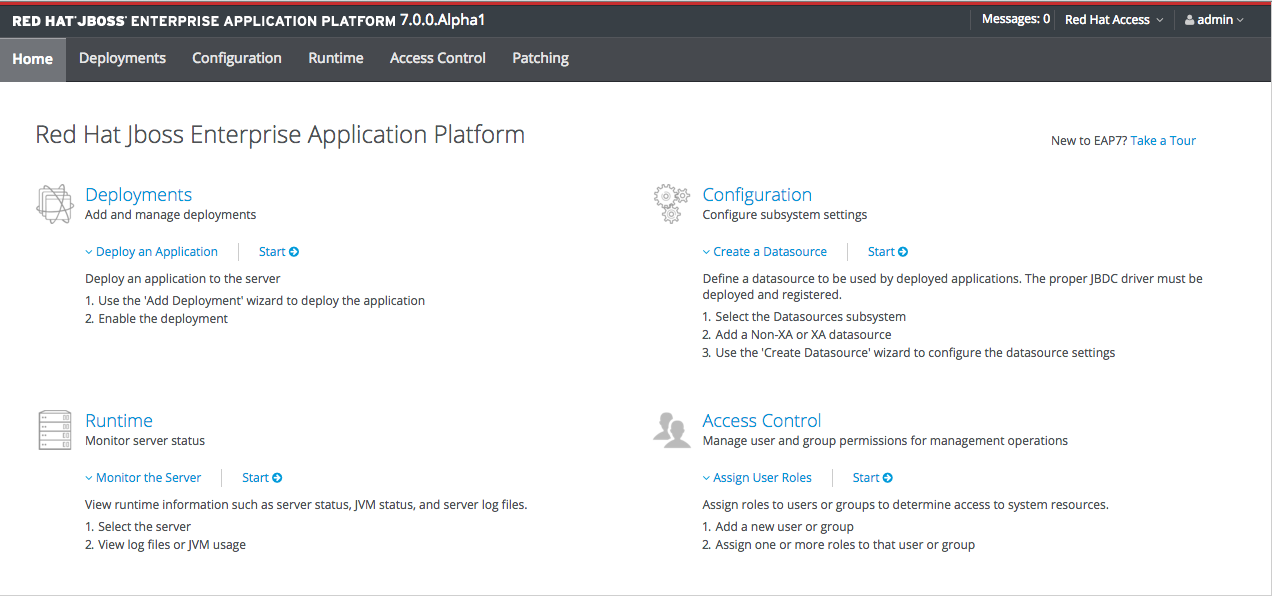Screen dimensions: 1272x596
Task: Click Start next to Create a Datasource
Action: click(888, 252)
